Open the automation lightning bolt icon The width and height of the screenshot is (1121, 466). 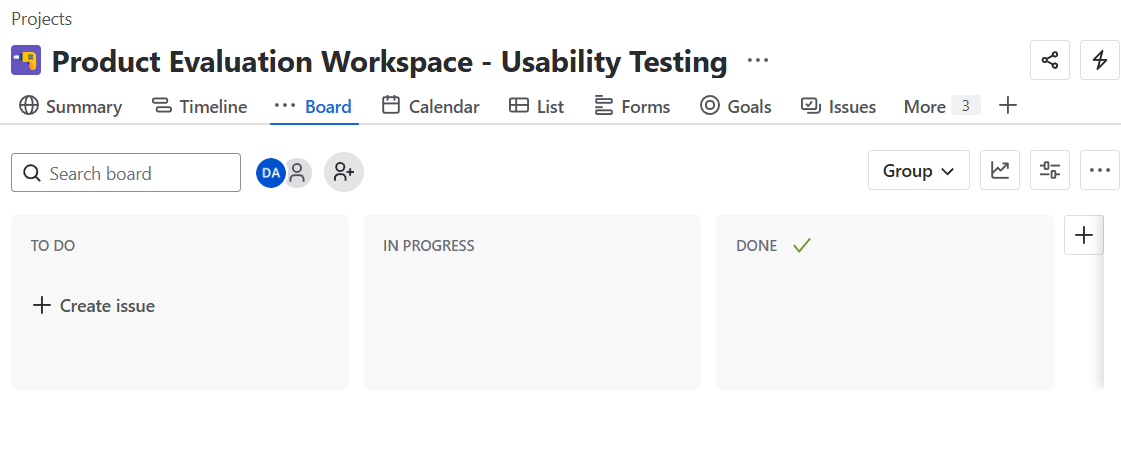[x=1100, y=61]
